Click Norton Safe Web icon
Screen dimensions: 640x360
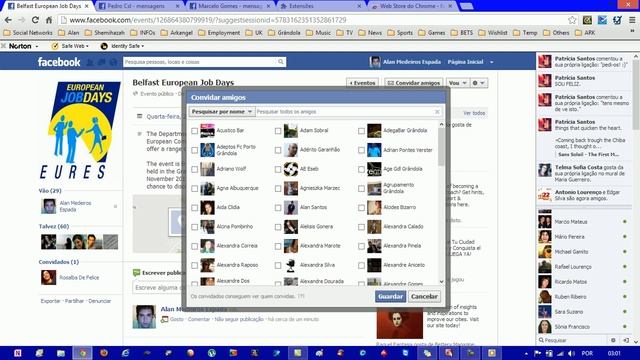pos(55,46)
